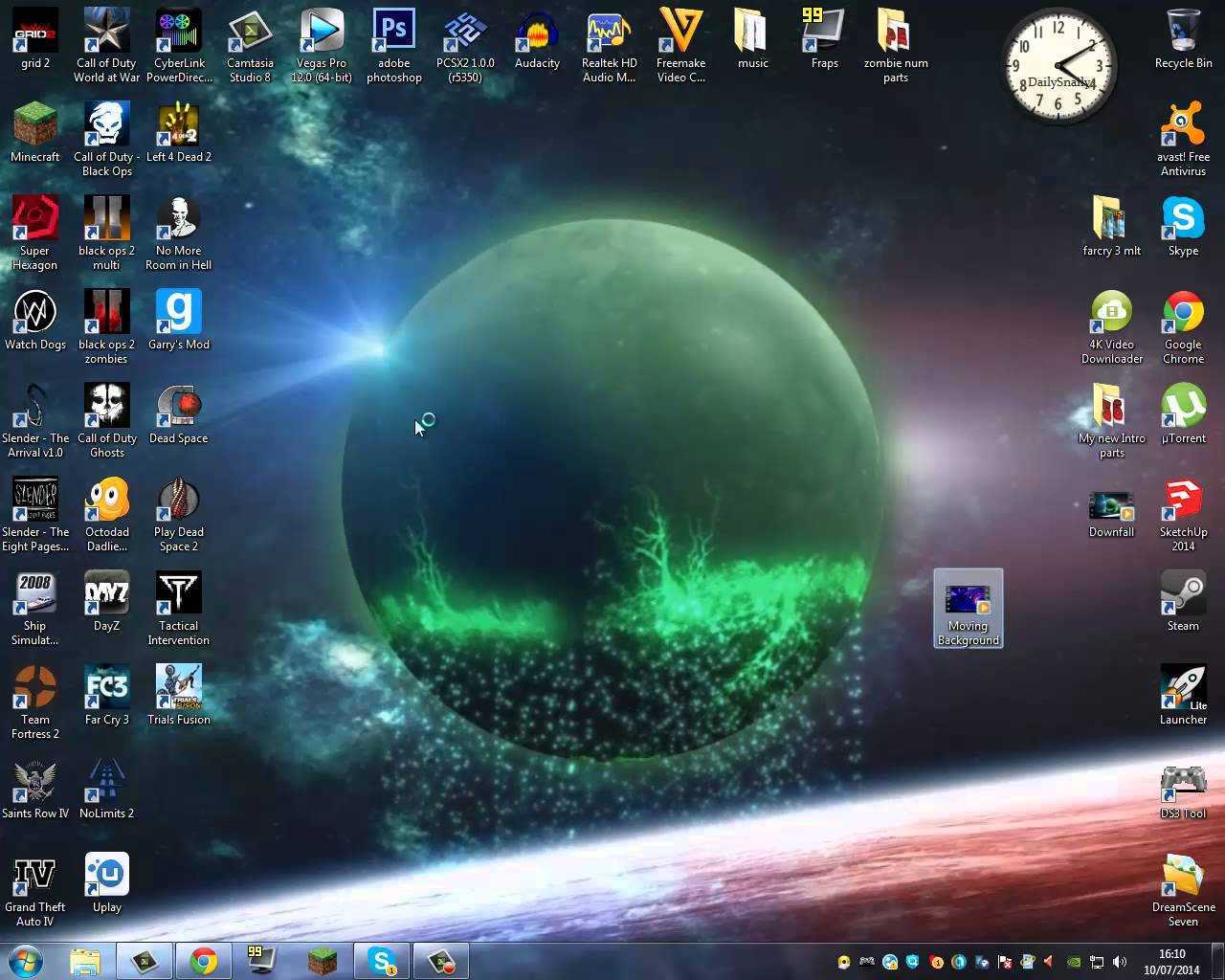
Task: Select Freemake Video Converter icon
Action: tap(680, 45)
